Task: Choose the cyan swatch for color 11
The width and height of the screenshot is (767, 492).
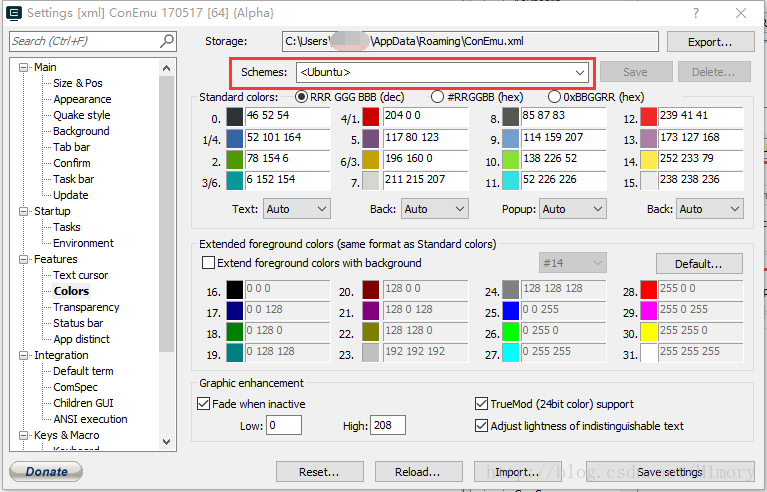Action: [511, 181]
